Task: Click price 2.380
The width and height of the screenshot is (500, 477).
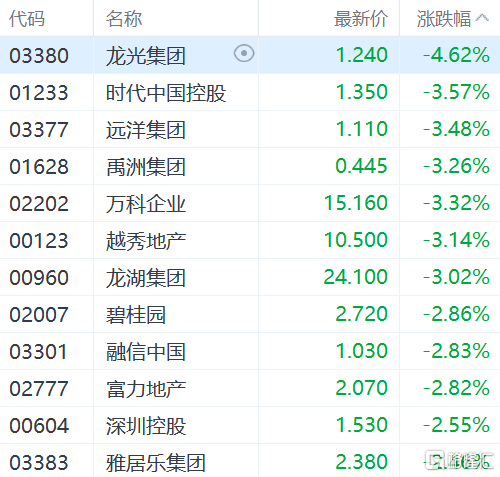Action: coord(362,462)
